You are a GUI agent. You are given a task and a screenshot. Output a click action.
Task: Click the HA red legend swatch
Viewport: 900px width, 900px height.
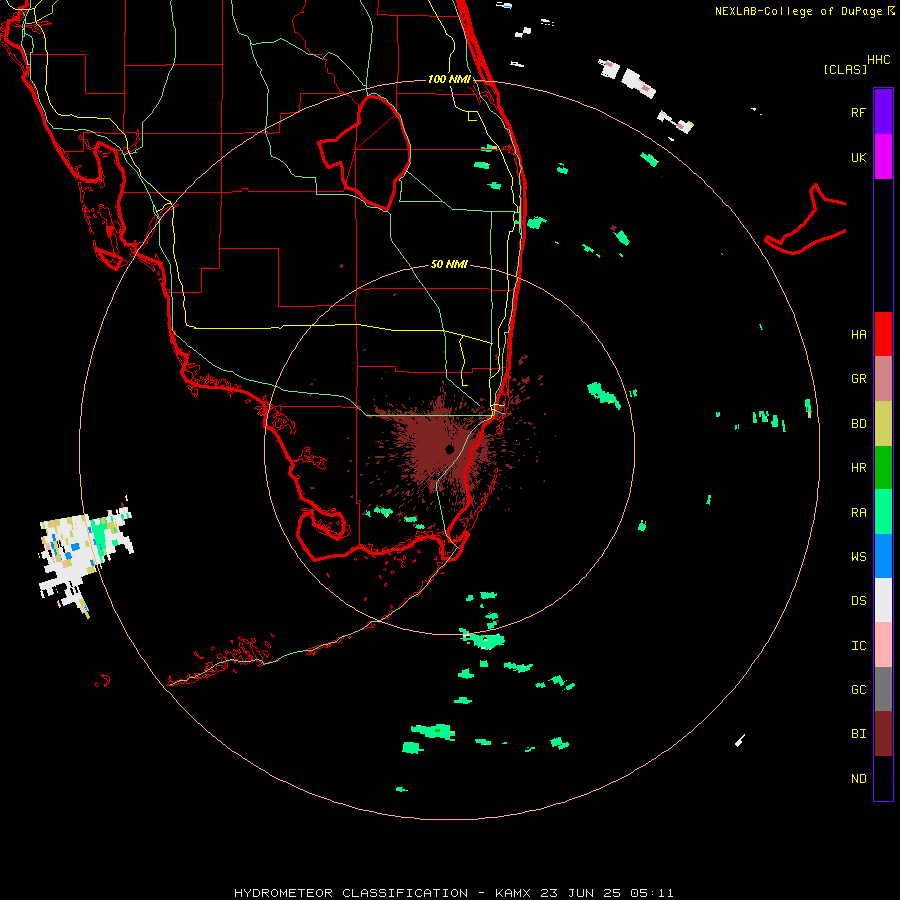pos(883,334)
